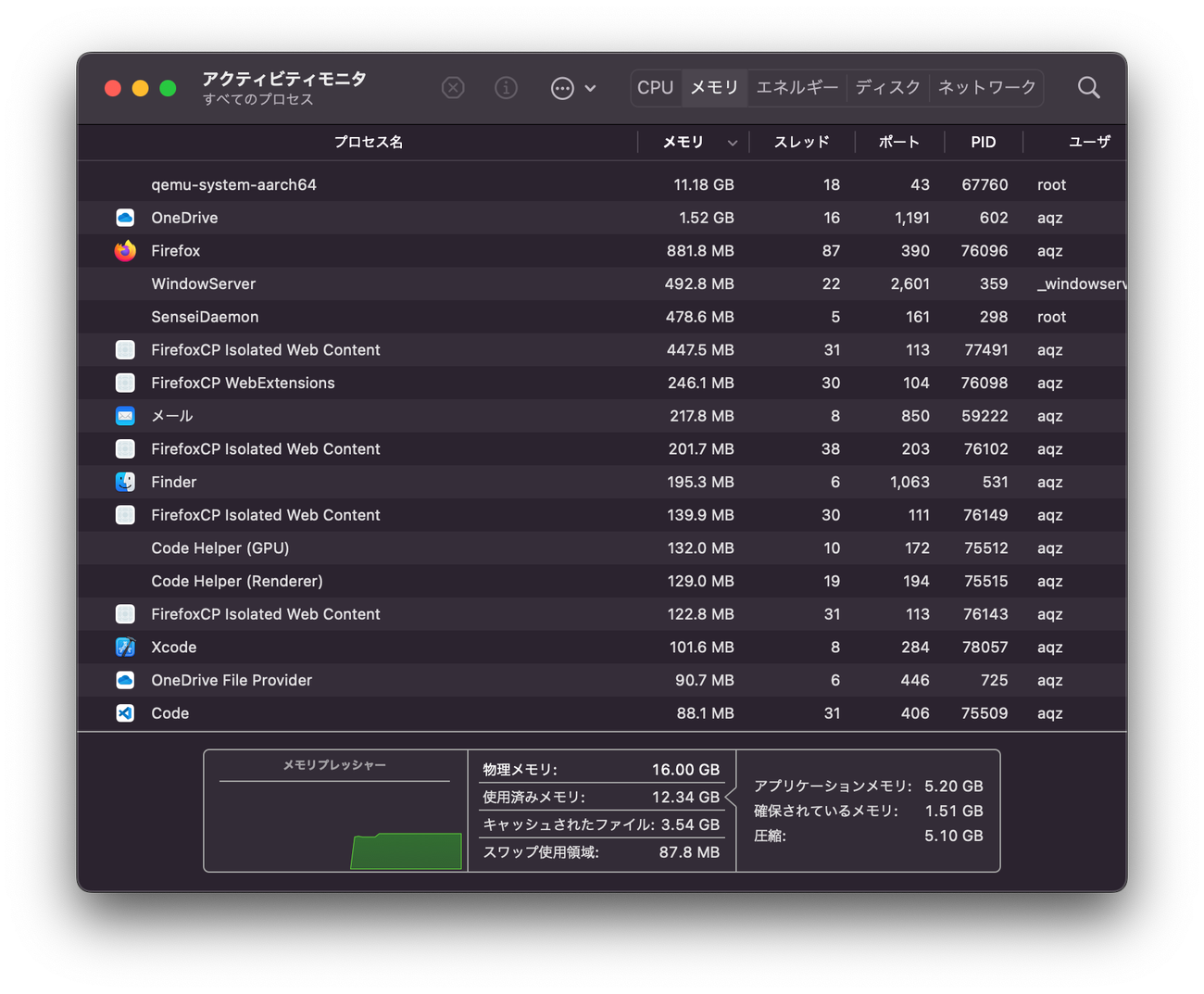Click the green memory pressure graph

point(406,850)
